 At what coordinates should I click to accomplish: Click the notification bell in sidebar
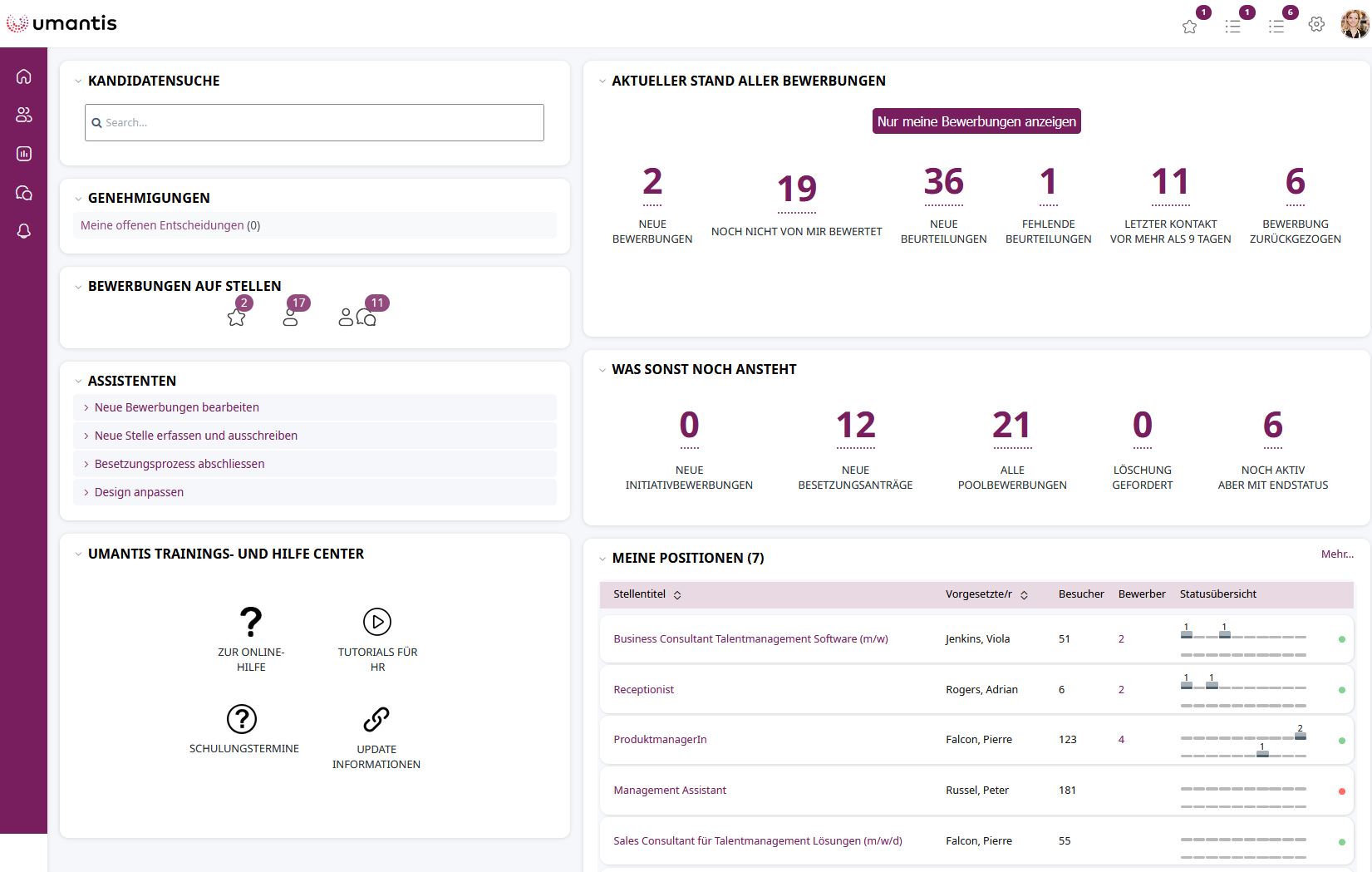(23, 231)
